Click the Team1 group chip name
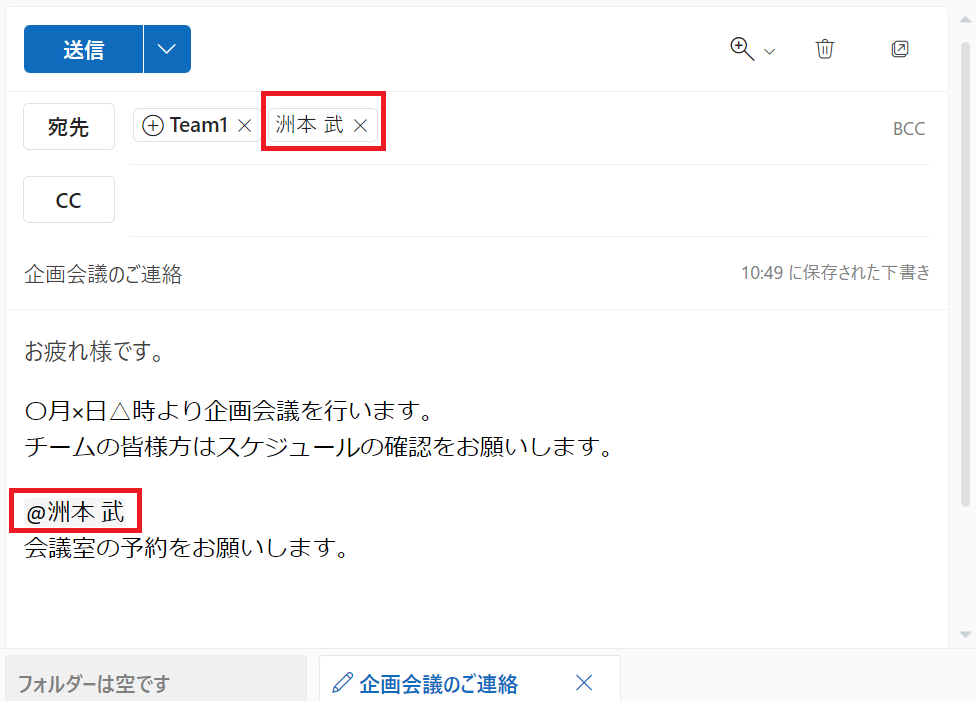This screenshot has width=976, height=701. pyautogui.click(x=199, y=125)
